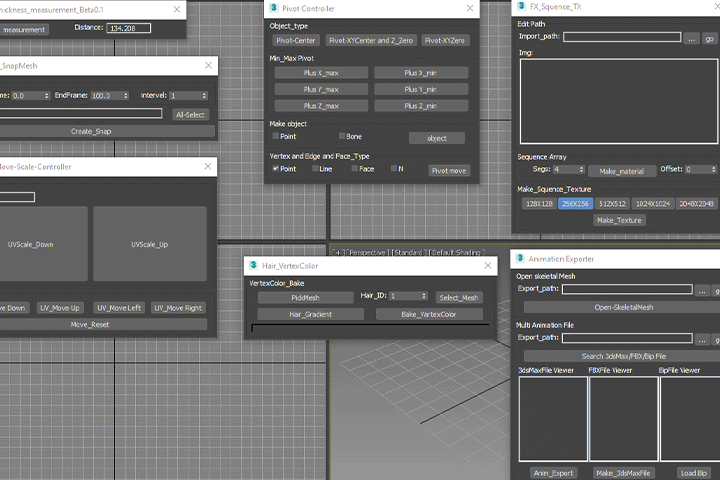Close the Hair_VertexColor dialog
This screenshot has height=480, width=720.
click(x=488, y=265)
